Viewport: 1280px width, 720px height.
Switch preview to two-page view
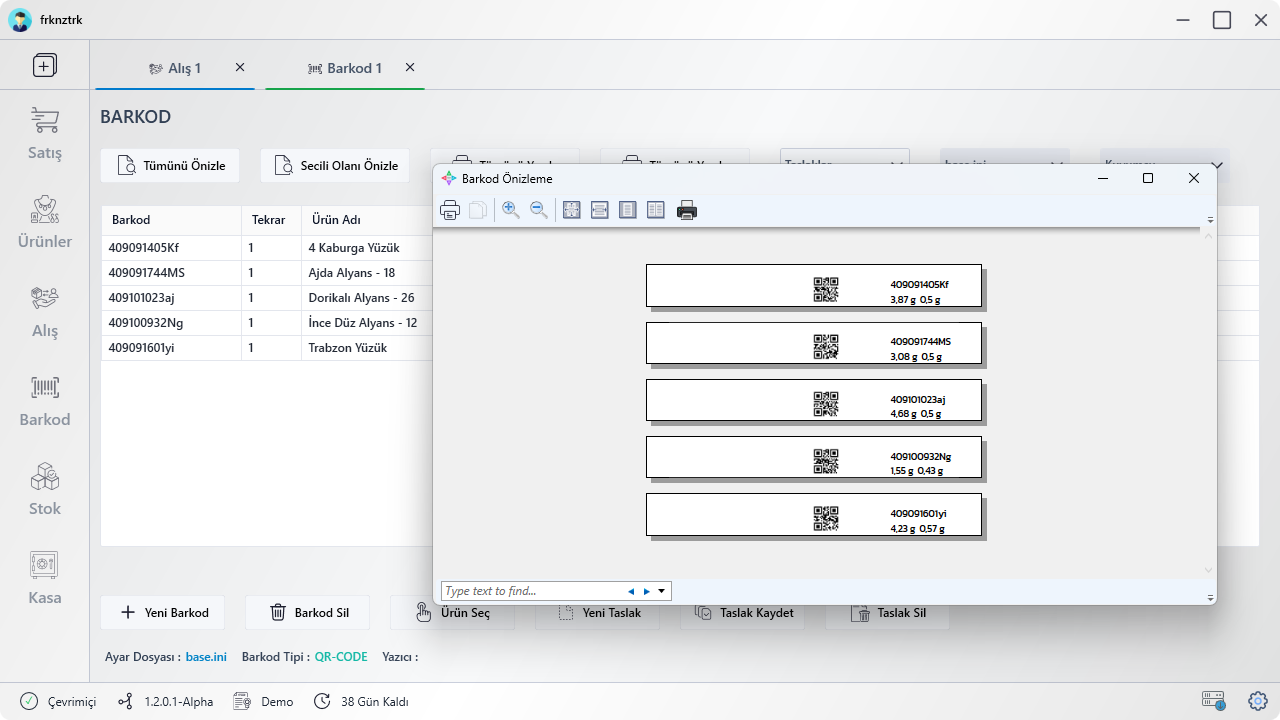(x=656, y=210)
